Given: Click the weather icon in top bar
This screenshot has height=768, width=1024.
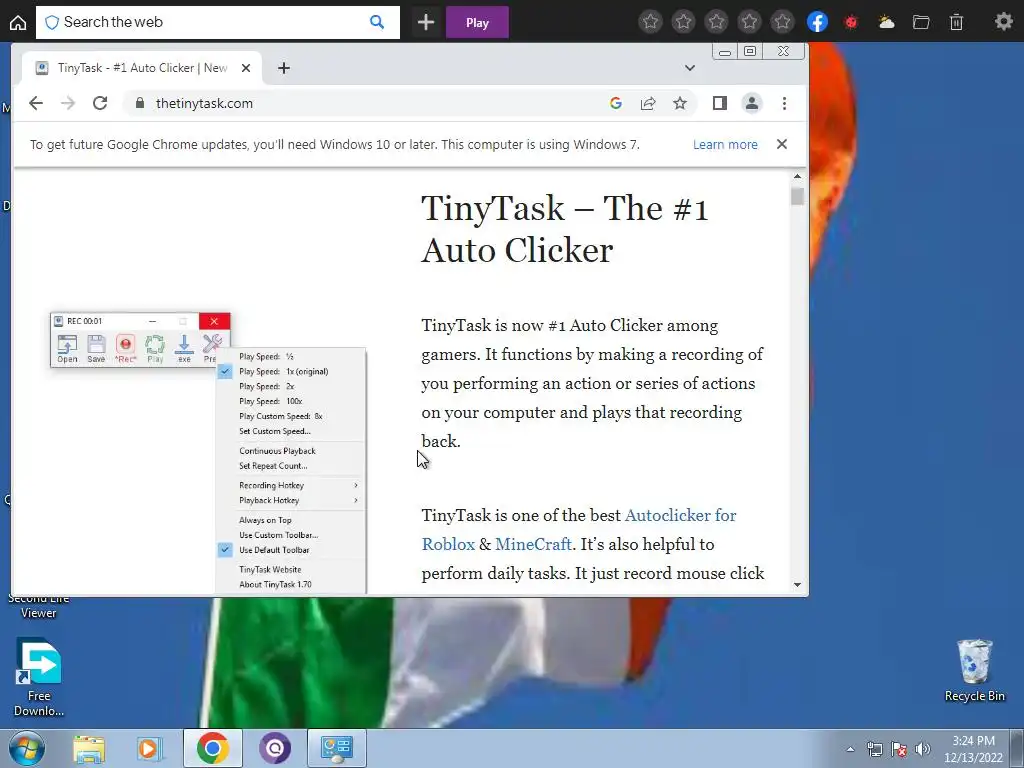Looking at the screenshot, I should click(886, 22).
